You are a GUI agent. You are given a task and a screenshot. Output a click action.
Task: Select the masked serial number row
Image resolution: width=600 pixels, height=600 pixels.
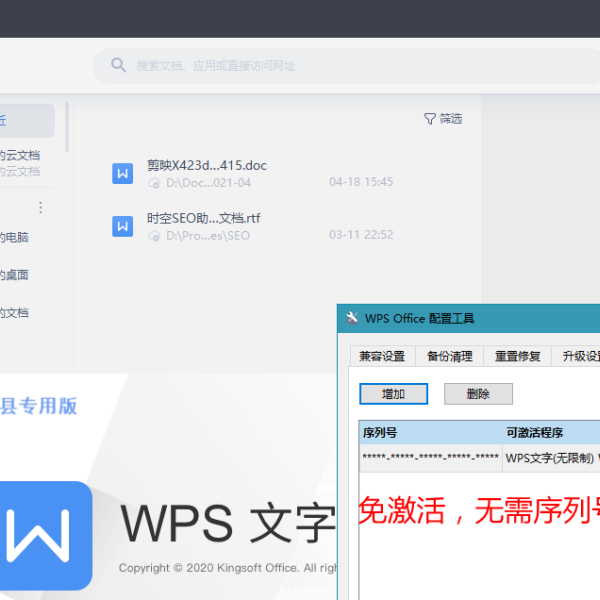pyautogui.click(x=479, y=458)
